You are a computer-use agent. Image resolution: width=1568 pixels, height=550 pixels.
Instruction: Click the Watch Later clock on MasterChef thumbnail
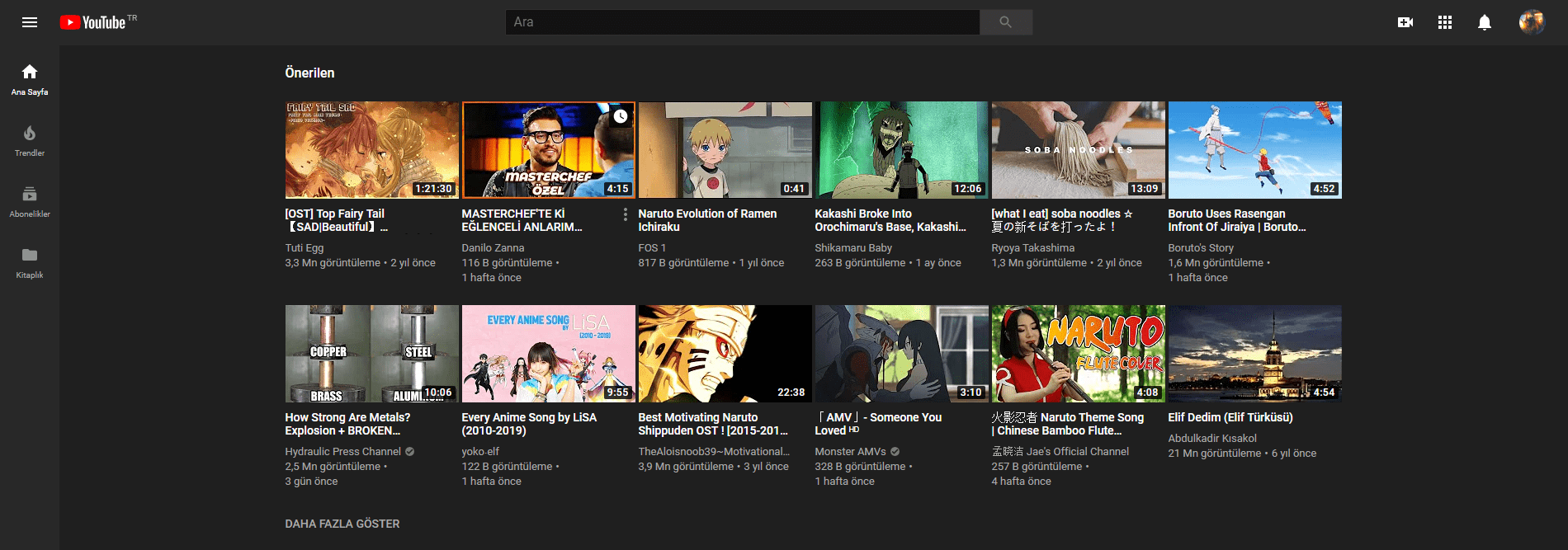(x=621, y=116)
